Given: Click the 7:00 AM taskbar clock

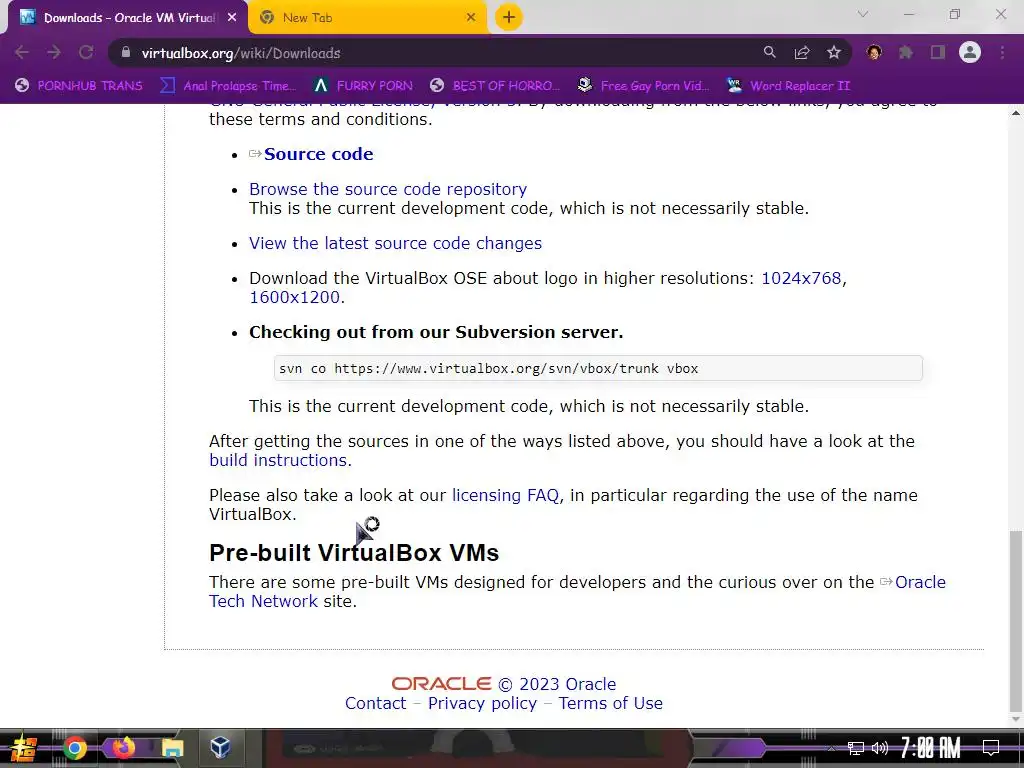Looking at the screenshot, I should tap(931, 748).
